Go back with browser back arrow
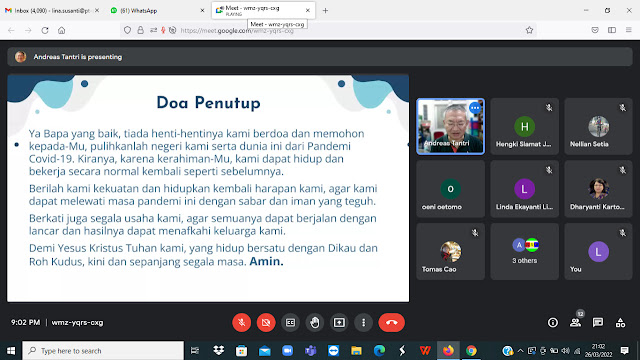This screenshot has width=640, height=360. tap(11, 30)
